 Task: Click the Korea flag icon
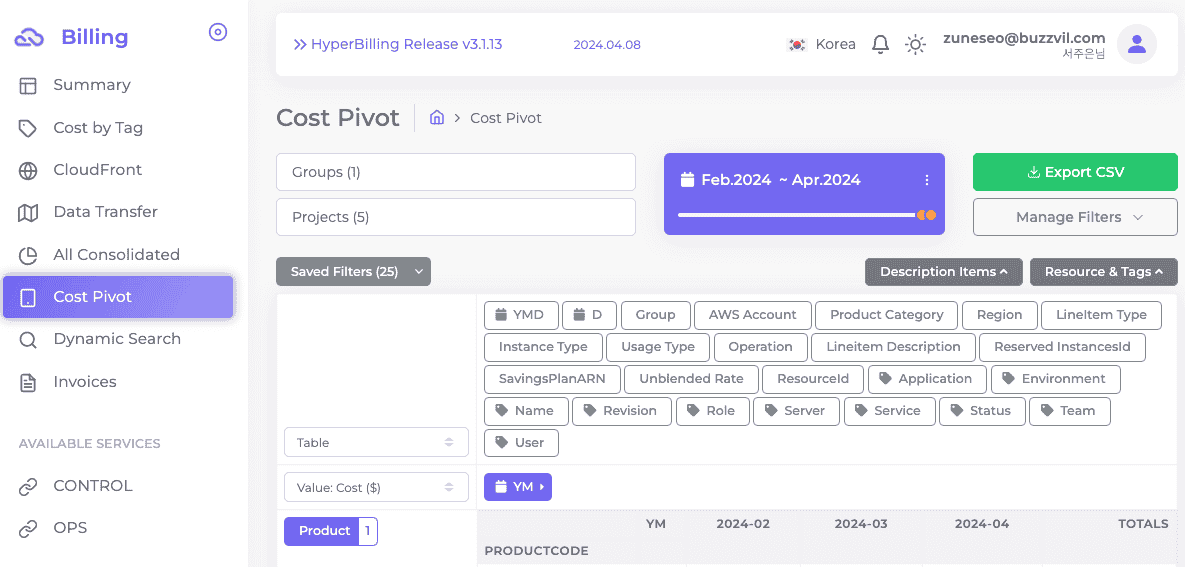pyautogui.click(x=797, y=44)
